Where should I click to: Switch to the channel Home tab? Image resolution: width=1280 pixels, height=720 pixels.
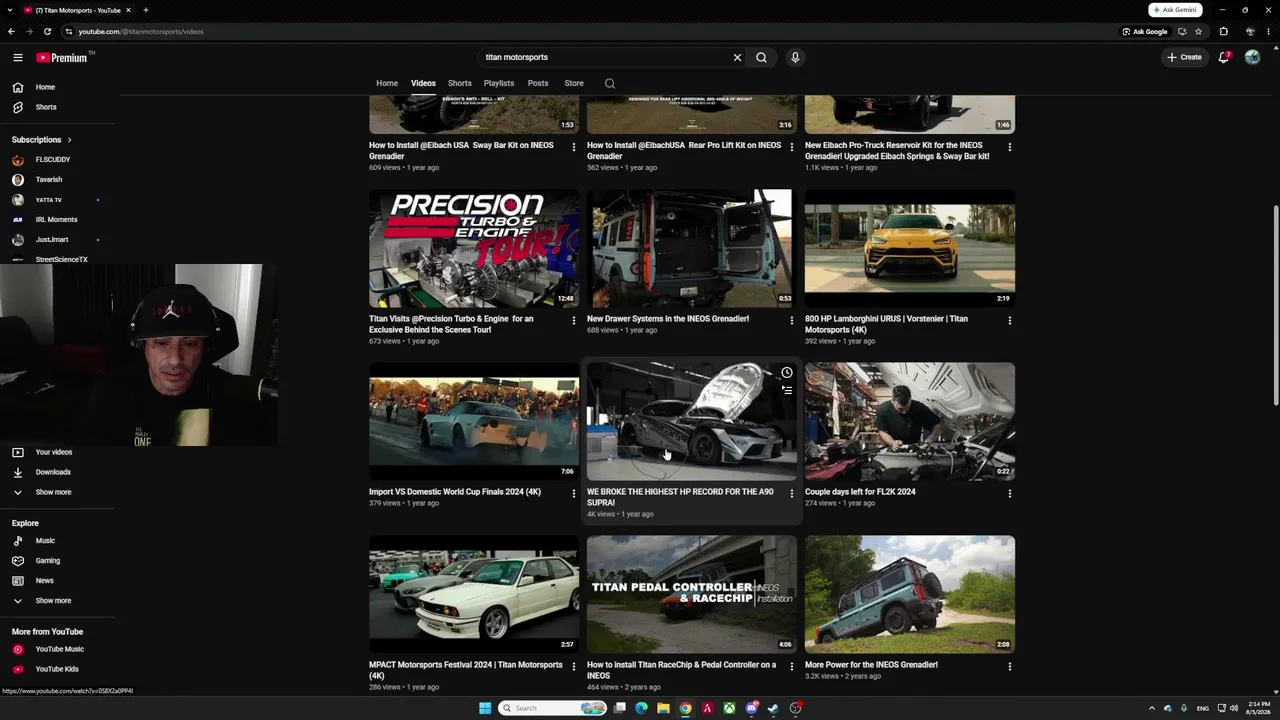(387, 83)
